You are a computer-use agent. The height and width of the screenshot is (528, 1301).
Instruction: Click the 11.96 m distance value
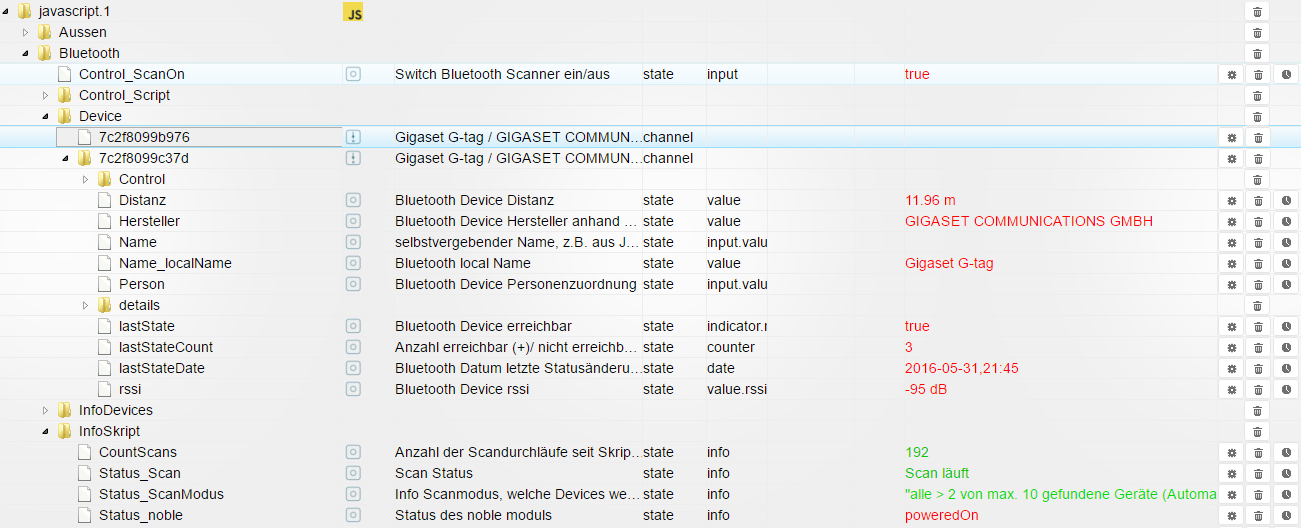click(932, 200)
